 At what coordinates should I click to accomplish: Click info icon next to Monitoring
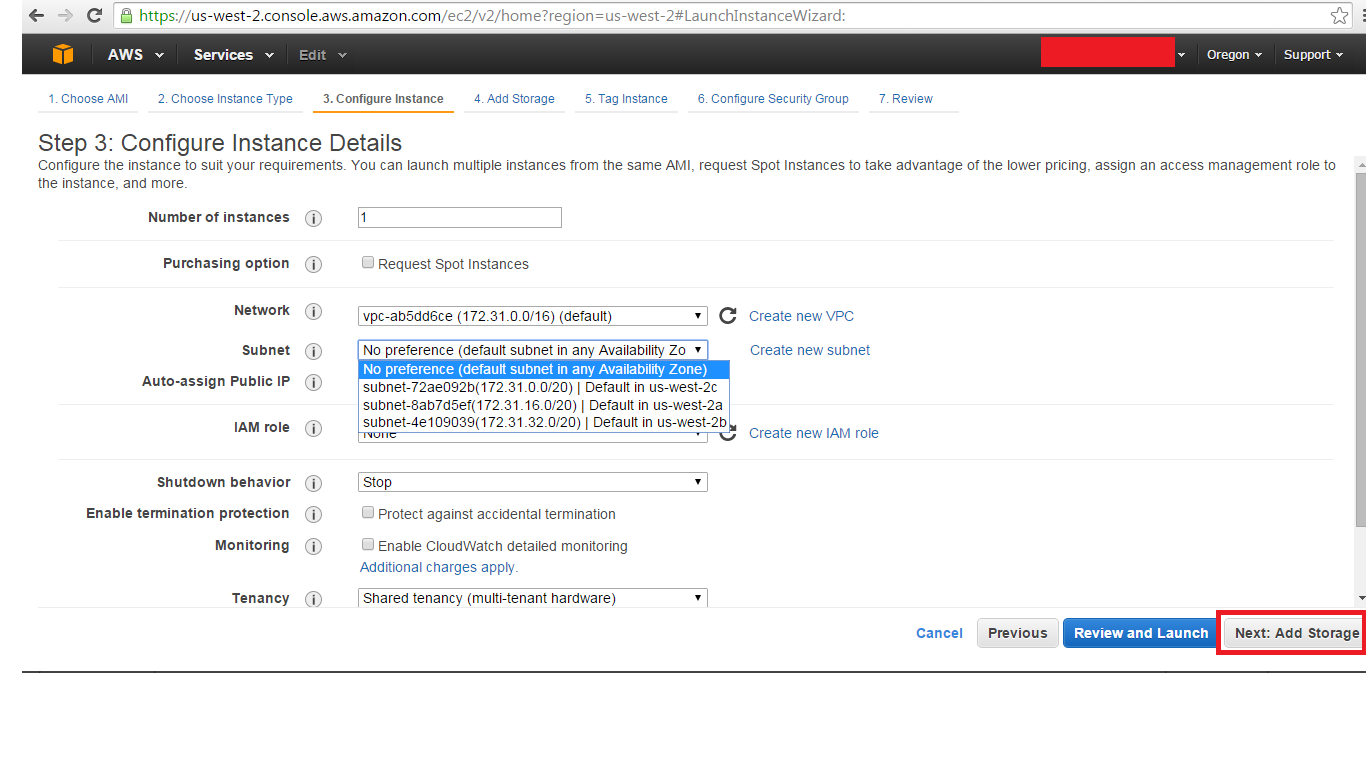click(x=313, y=546)
